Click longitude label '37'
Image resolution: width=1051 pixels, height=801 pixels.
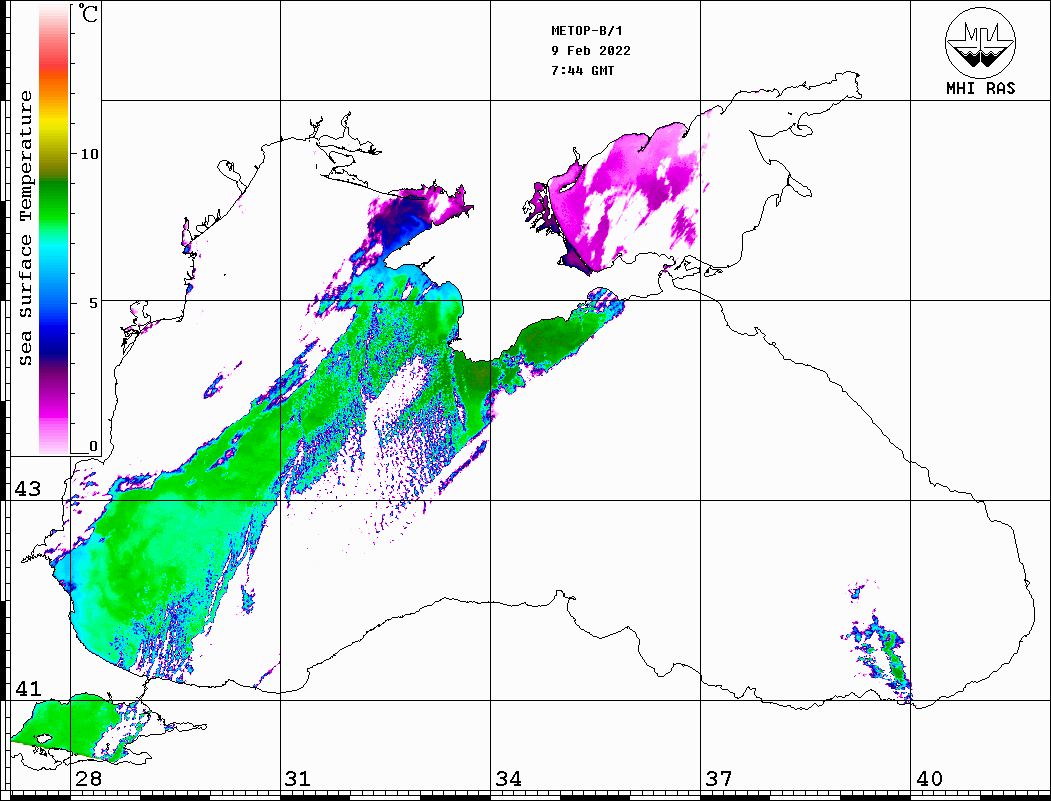[x=719, y=779]
